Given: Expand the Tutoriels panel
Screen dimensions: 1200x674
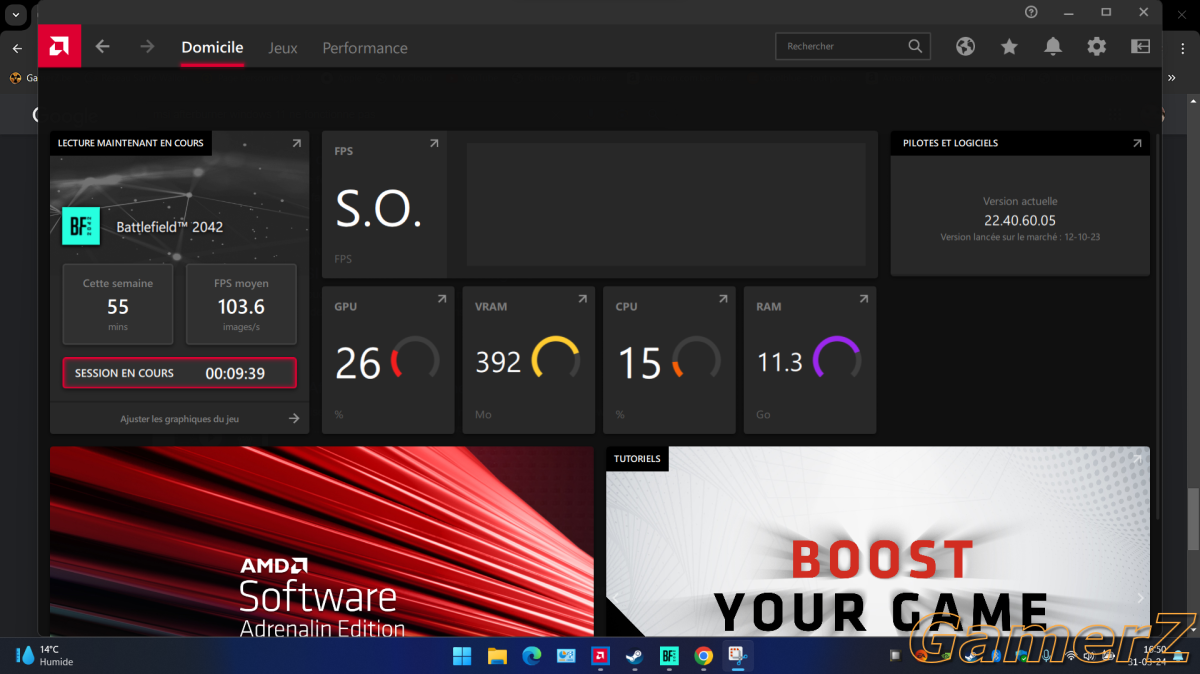Looking at the screenshot, I should coord(1137,459).
